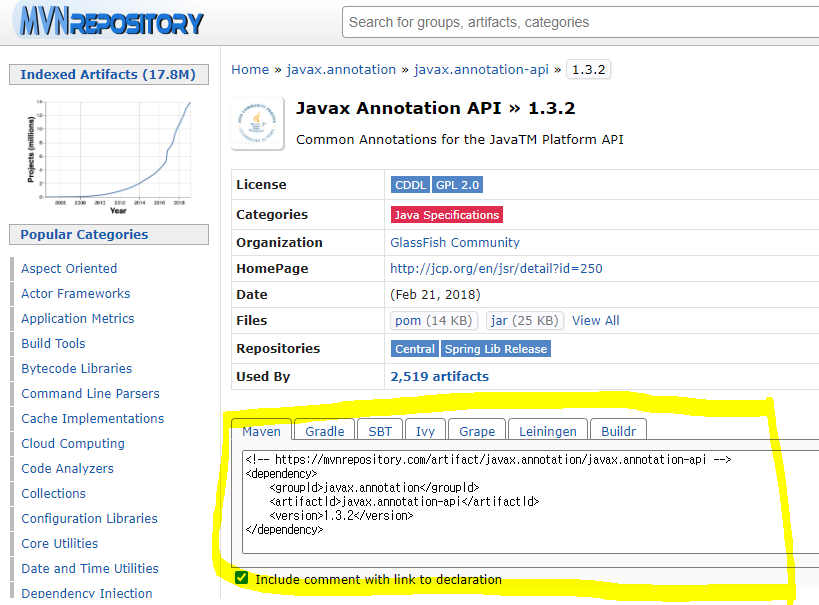Switch to the Grape tab

coord(477,431)
